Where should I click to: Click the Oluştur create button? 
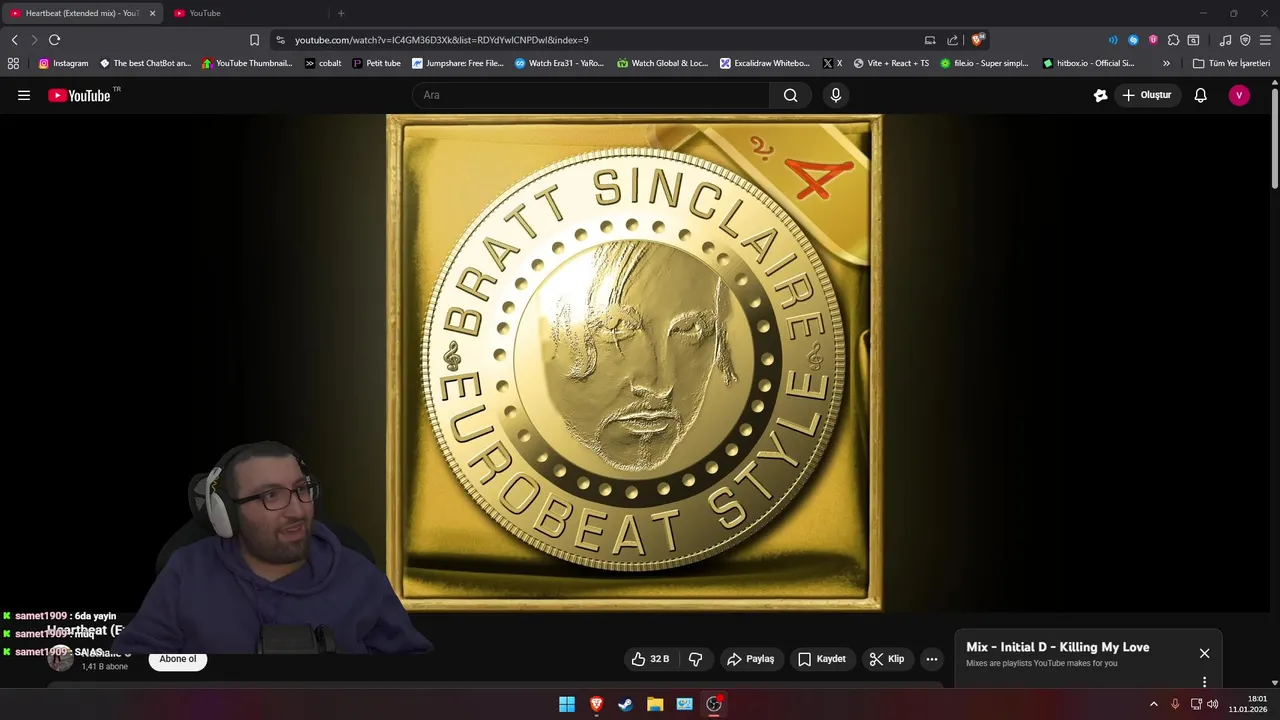[1147, 95]
